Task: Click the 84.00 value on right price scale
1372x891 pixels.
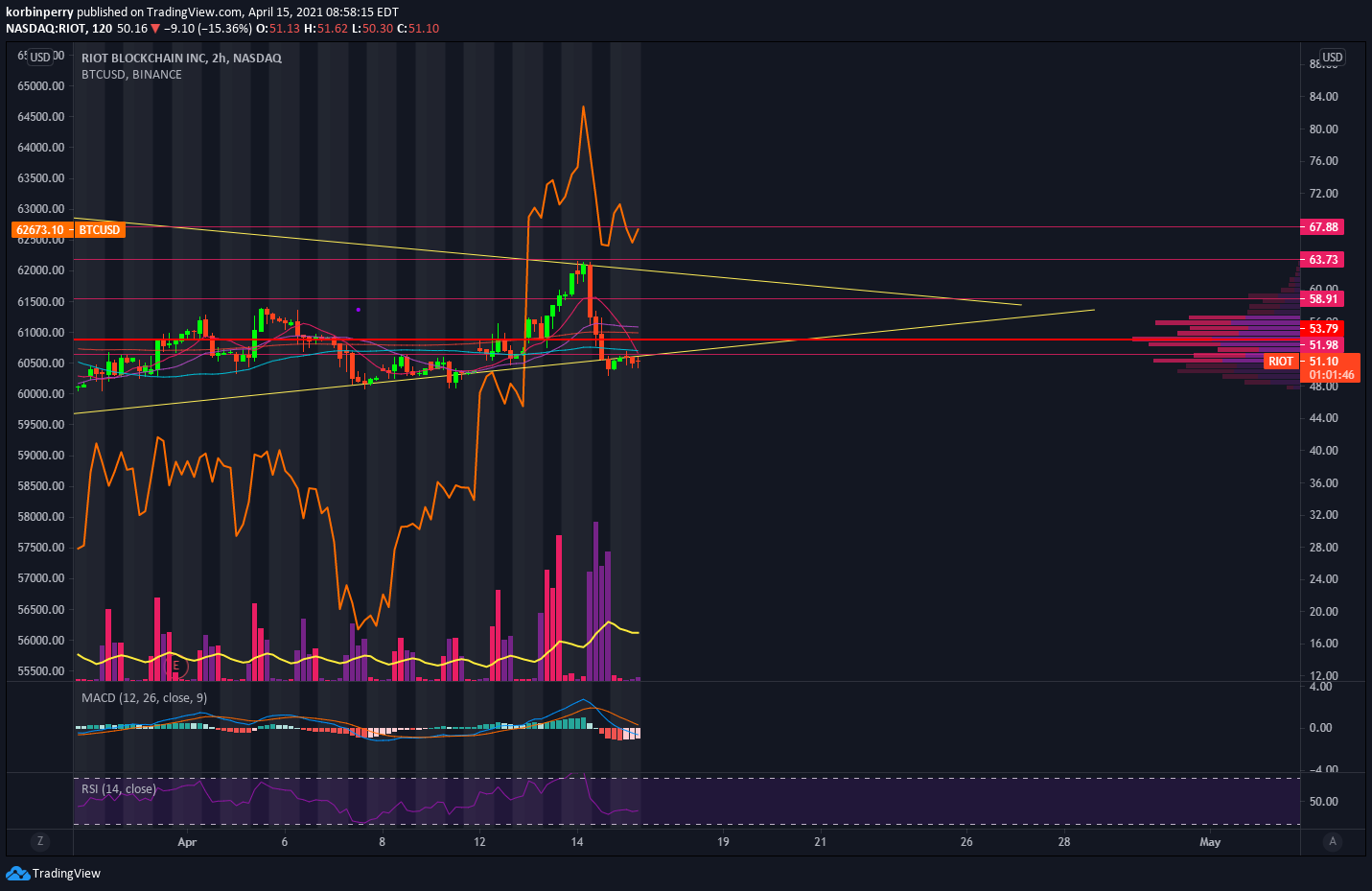Action: pyautogui.click(x=1324, y=97)
